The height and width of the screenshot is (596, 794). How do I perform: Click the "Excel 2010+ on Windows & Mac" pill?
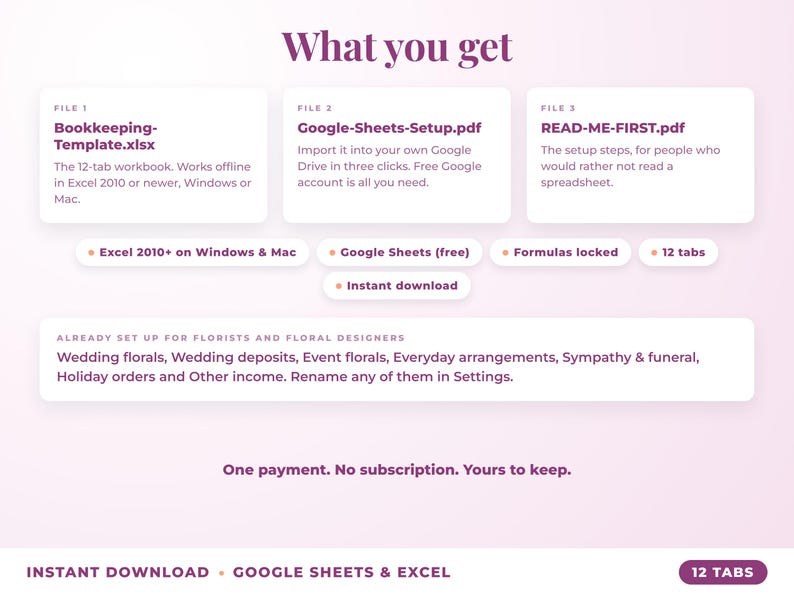(x=192, y=252)
